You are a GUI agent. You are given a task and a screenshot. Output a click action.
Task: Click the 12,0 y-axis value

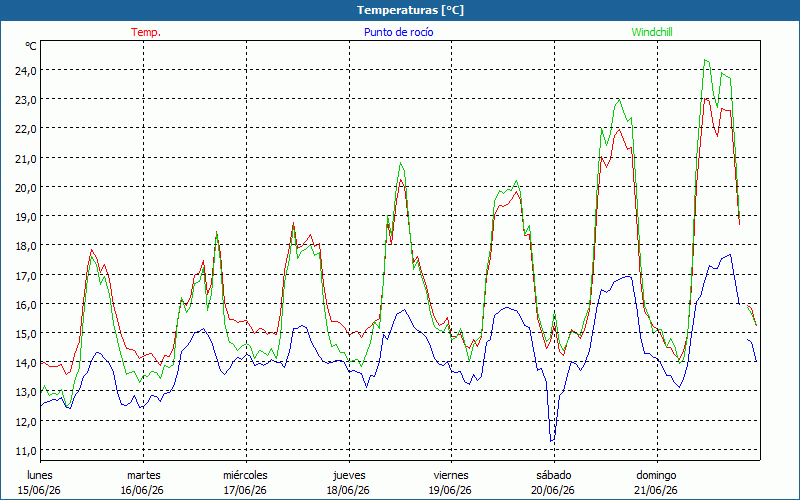pos(26,421)
